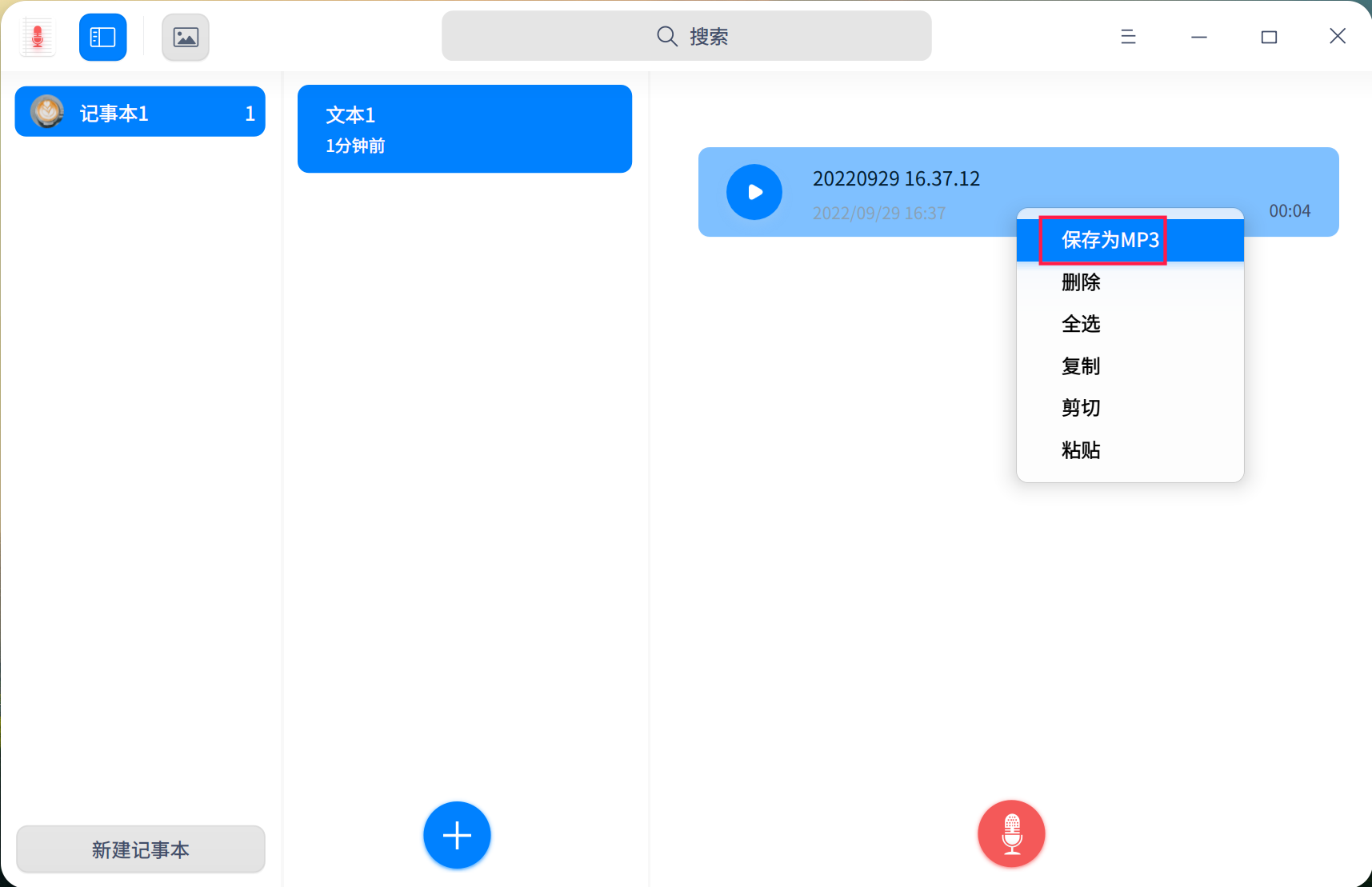Select 全选 in the context menu
This screenshot has width=1372, height=887.
(x=1081, y=324)
